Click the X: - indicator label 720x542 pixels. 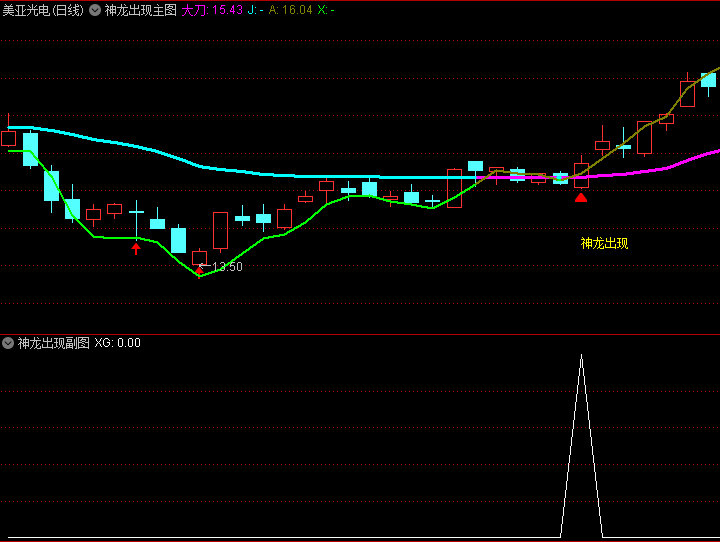326,10
